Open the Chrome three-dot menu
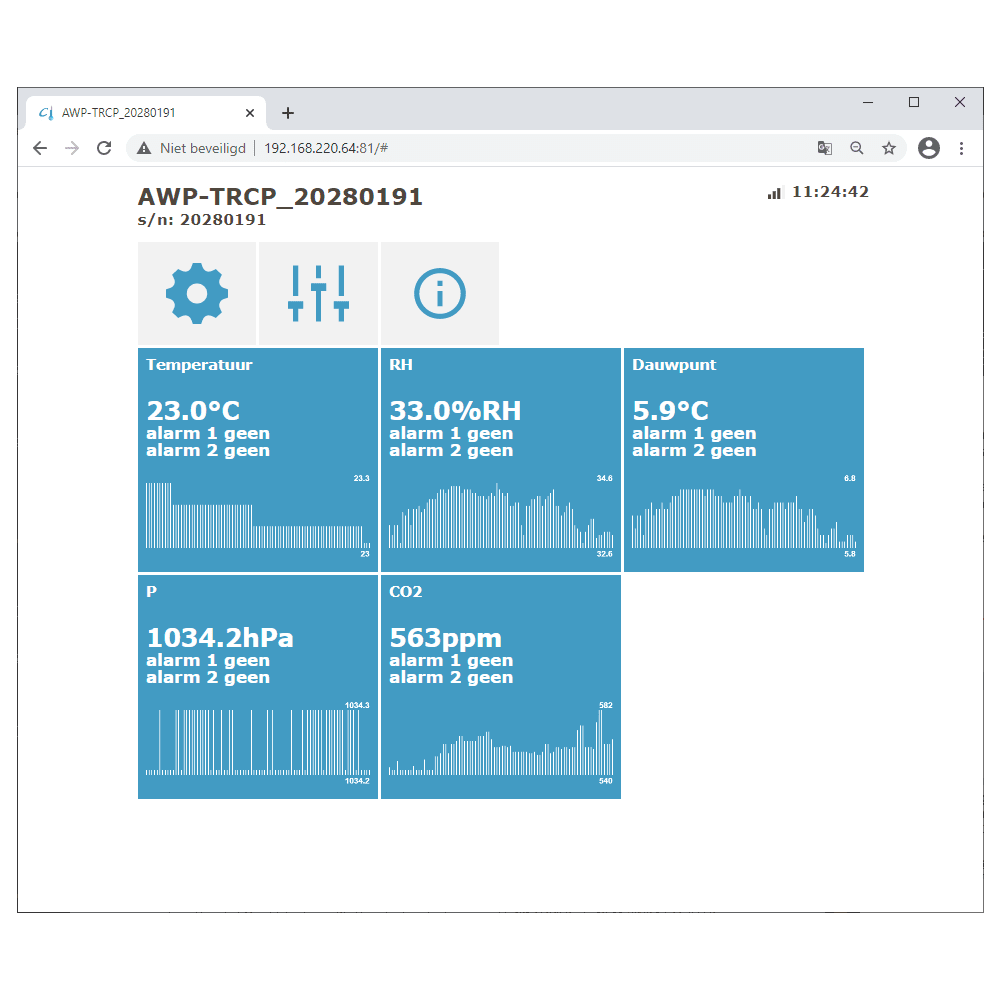Image resolution: width=1000 pixels, height=1000 pixels. (x=961, y=148)
